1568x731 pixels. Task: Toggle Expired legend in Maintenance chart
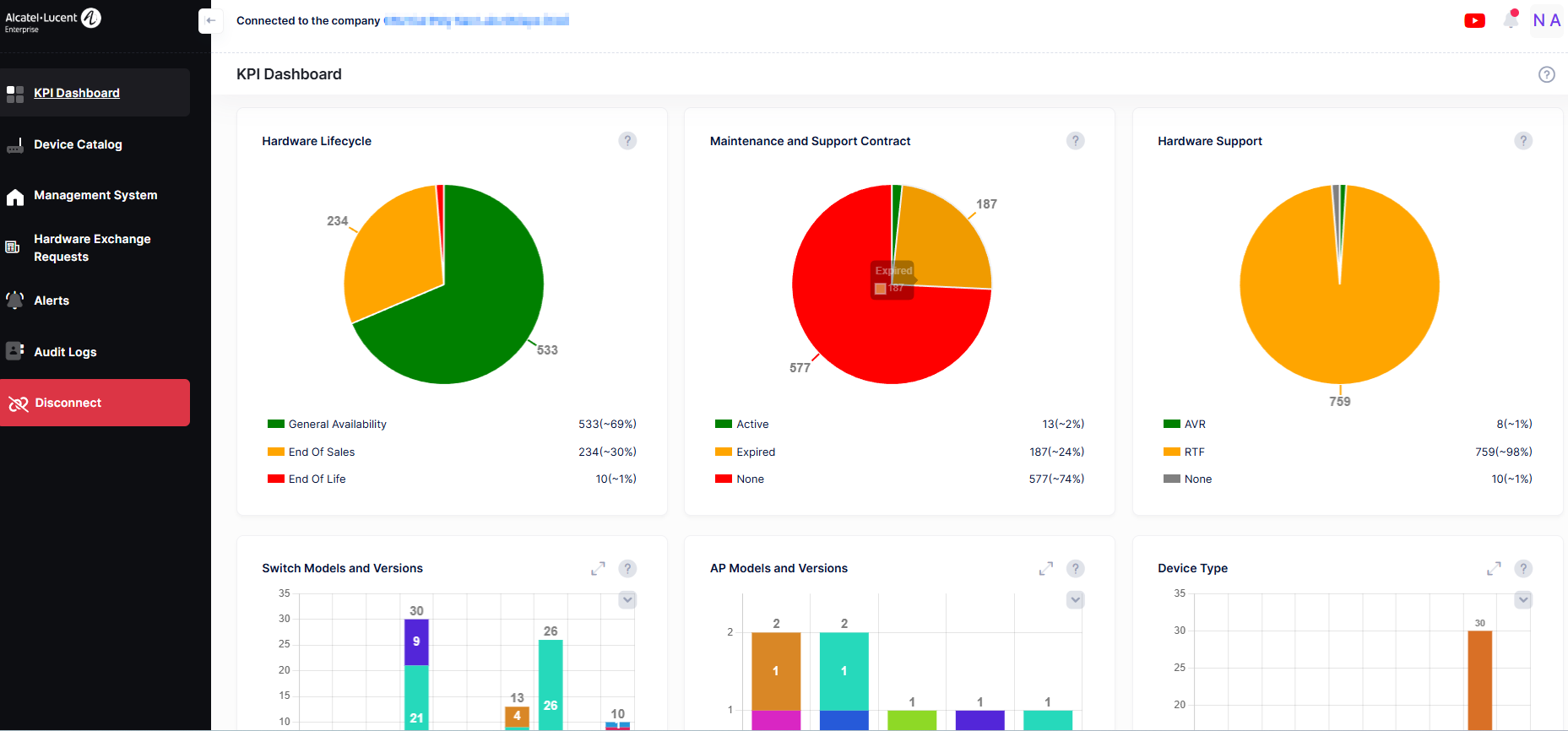coord(755,452)
